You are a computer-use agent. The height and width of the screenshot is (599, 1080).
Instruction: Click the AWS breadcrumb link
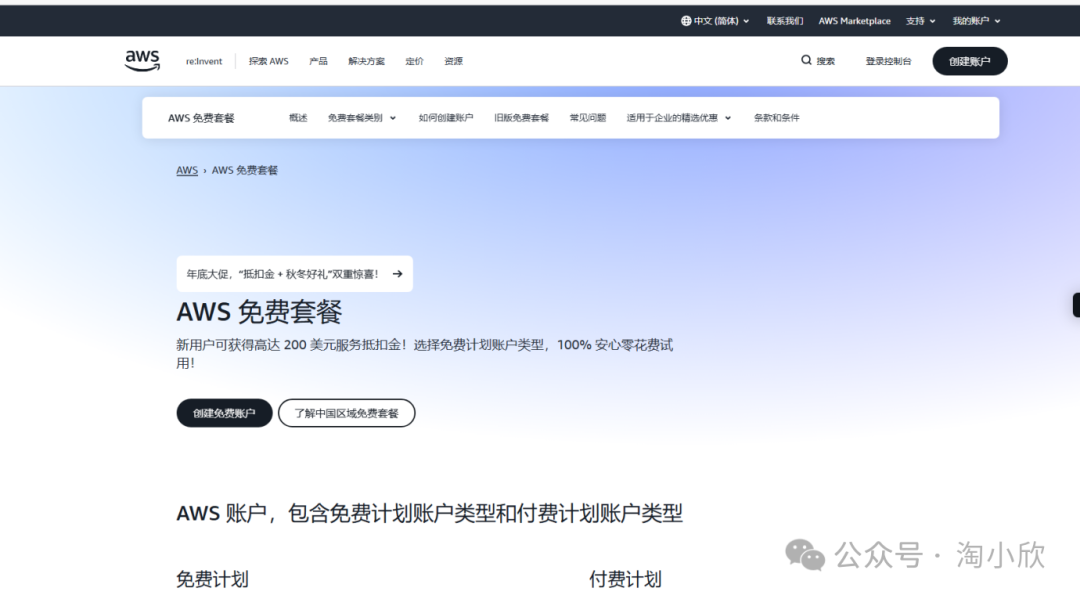point(186,170)
